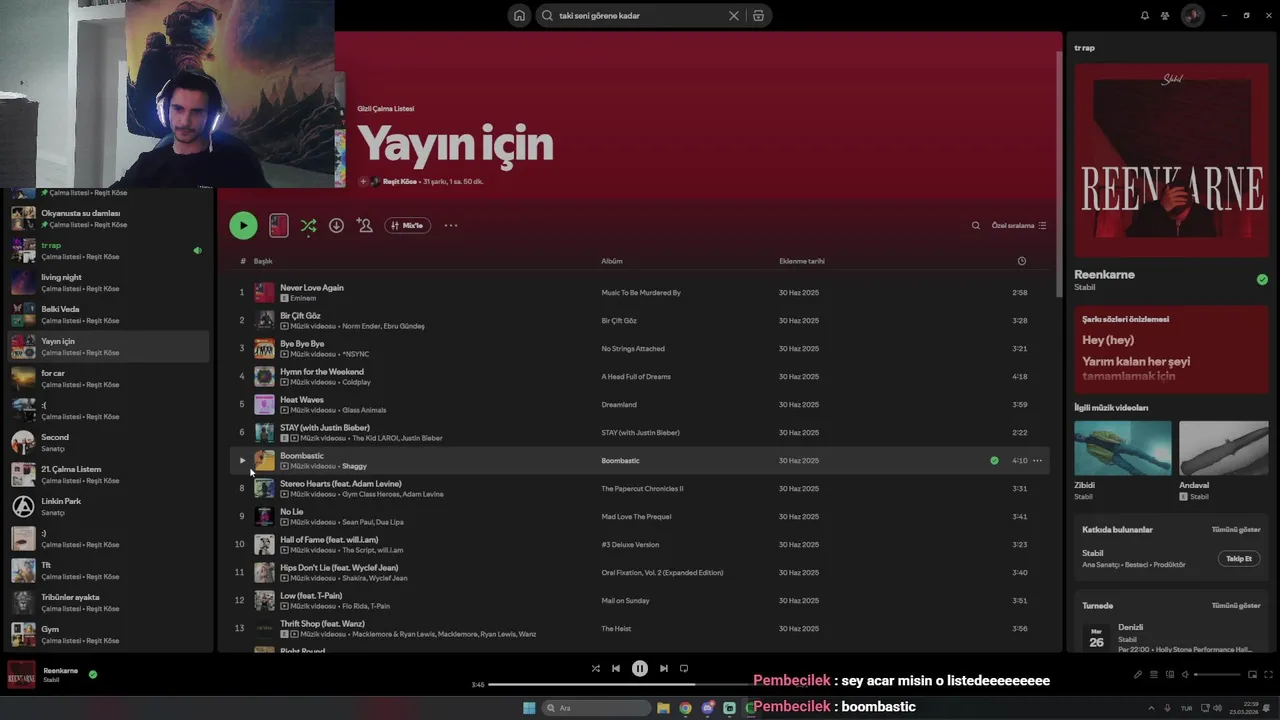Screen dimensions: 1280x720
Task: Play the Yayın için playlist
Action: click(243, 225)
